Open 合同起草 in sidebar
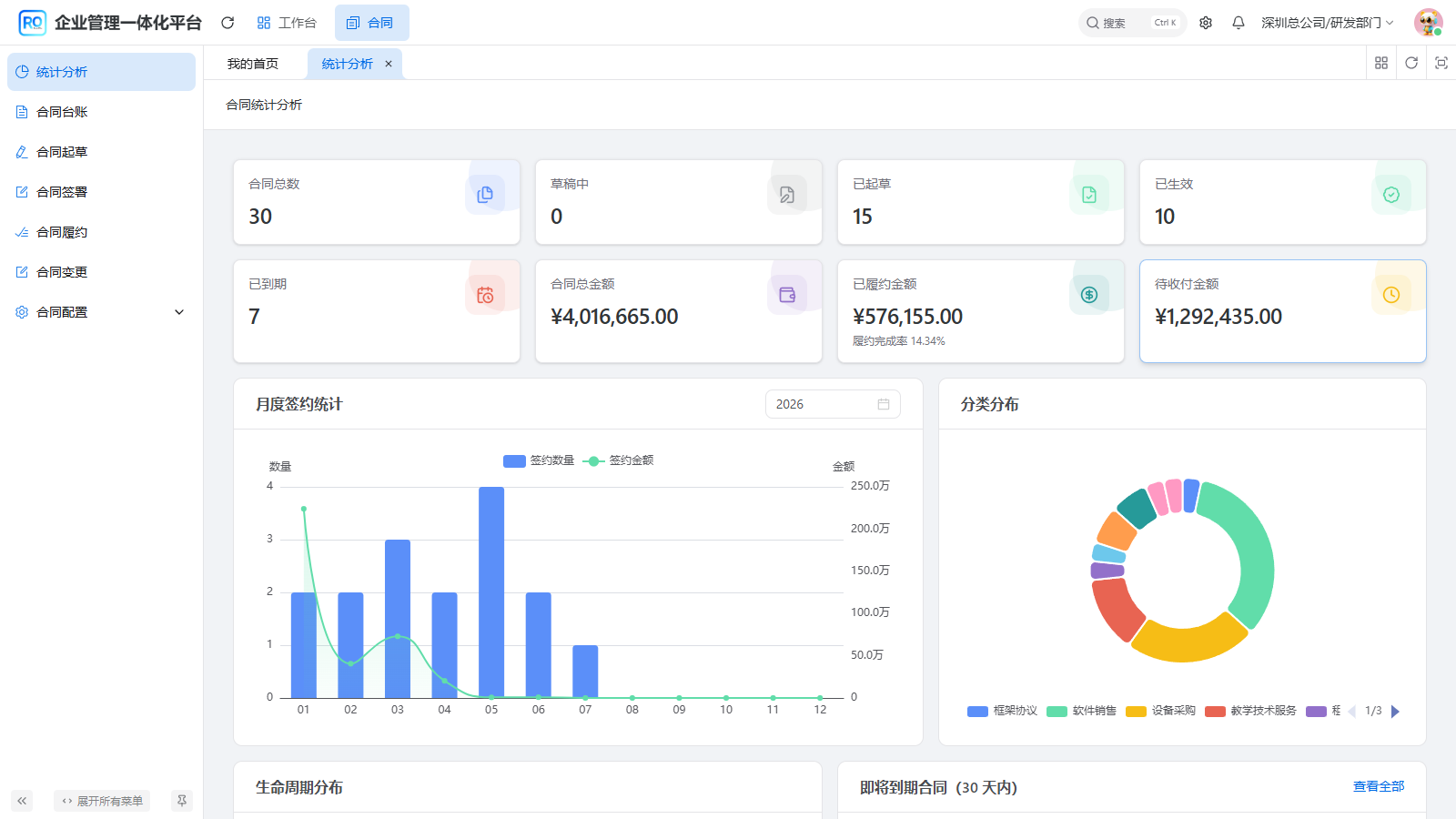 pyautogui.click(x=101, y=152)
